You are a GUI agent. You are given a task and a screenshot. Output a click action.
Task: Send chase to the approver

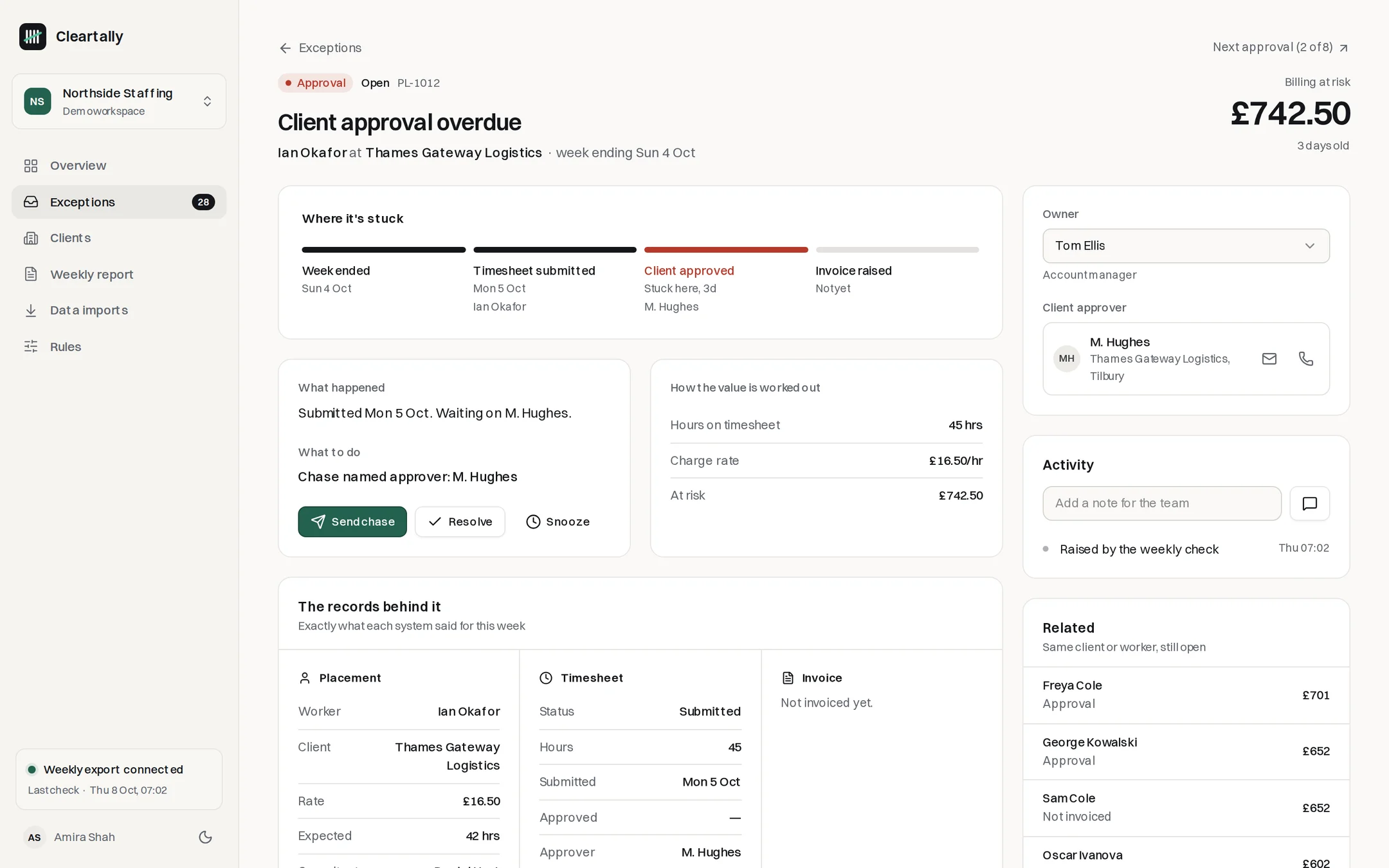[x=352, y=521]
